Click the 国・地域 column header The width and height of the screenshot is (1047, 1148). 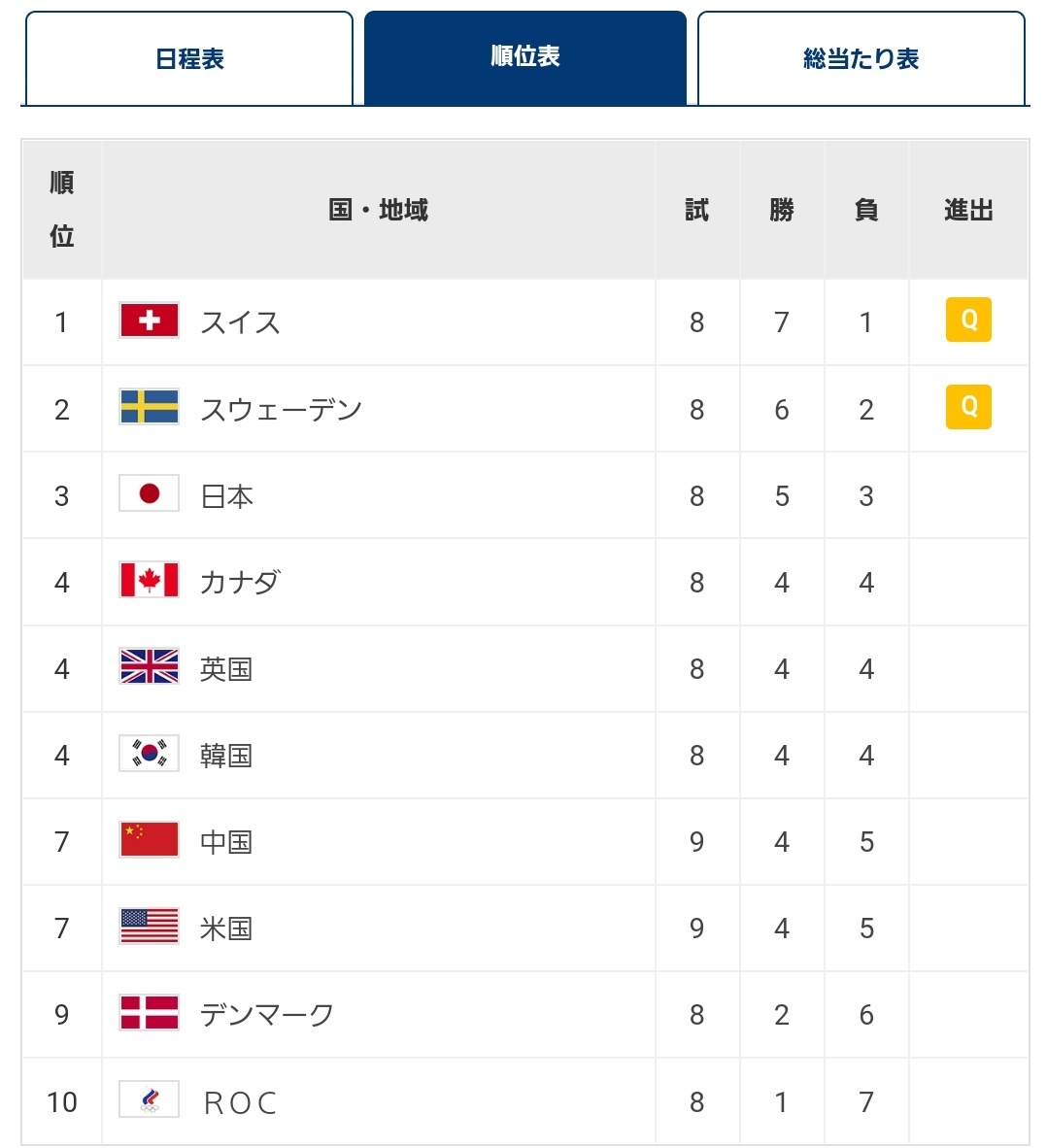[379, 210]
